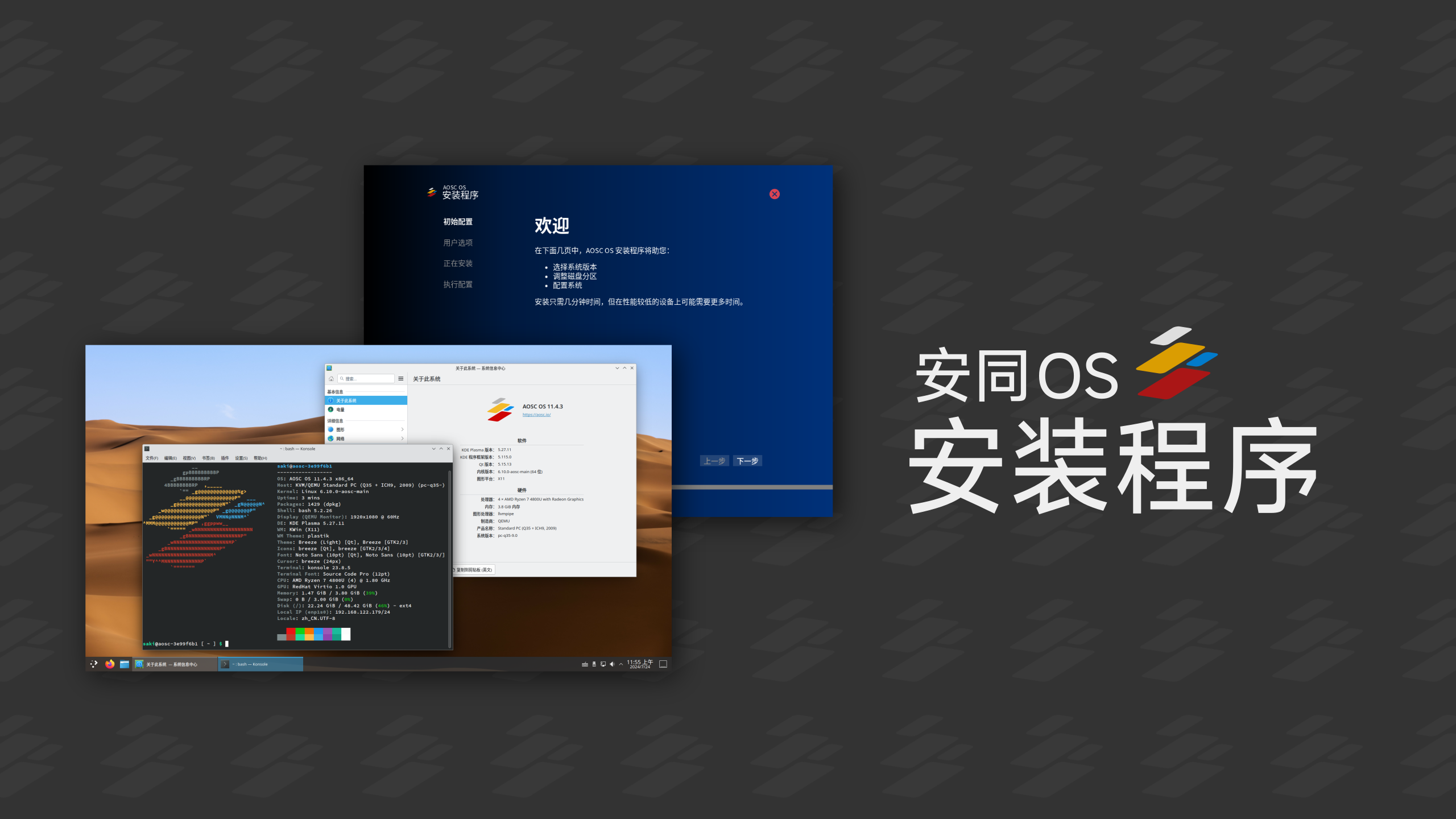Screen dimensions: 1456x819
Task: Click the volume icon in system tray
Action: [x=612, y=664]
